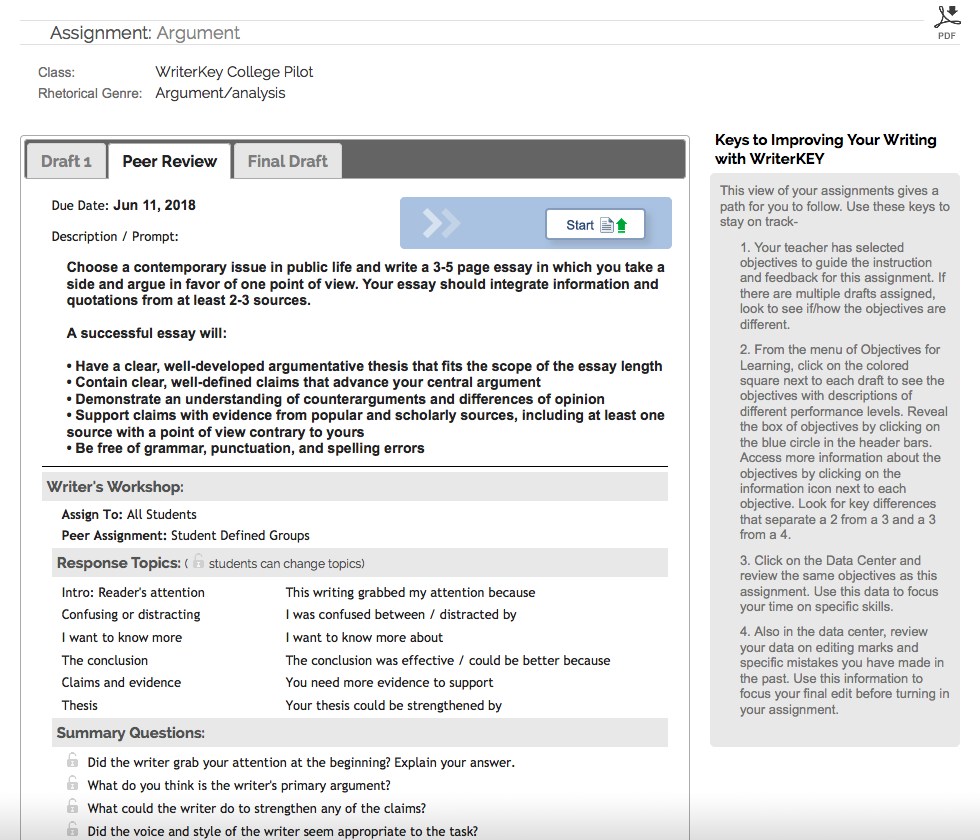Click the 'Keys to Improving Your Writing' heading
Viewport: 980px width, 840px height.
[x=825, y=149]
